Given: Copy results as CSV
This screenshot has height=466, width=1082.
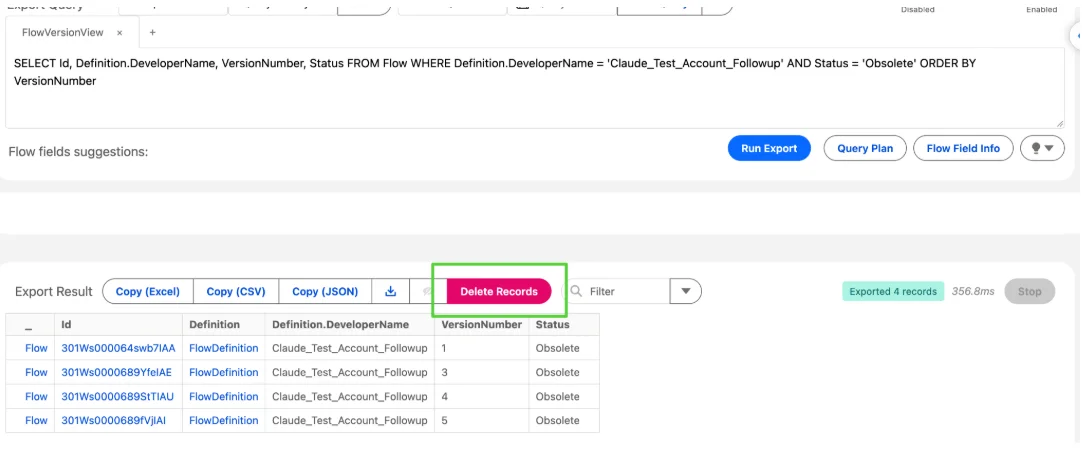Looking at the screenshot, I should pyautogui.click(x=236, y=291).
